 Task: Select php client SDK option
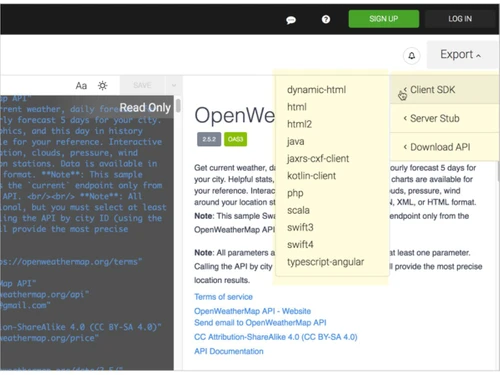click(295, 193)
